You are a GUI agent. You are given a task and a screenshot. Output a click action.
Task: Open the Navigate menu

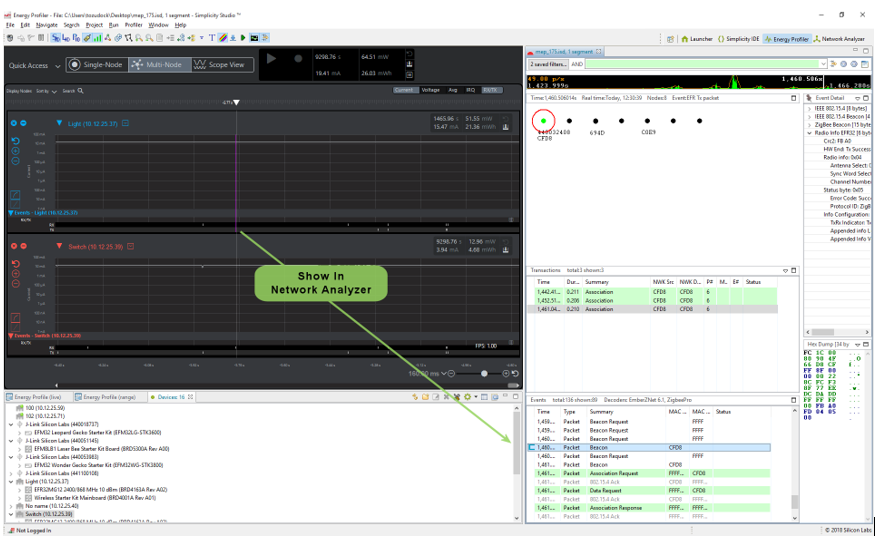pyautogui.click(x=46, y=25)
